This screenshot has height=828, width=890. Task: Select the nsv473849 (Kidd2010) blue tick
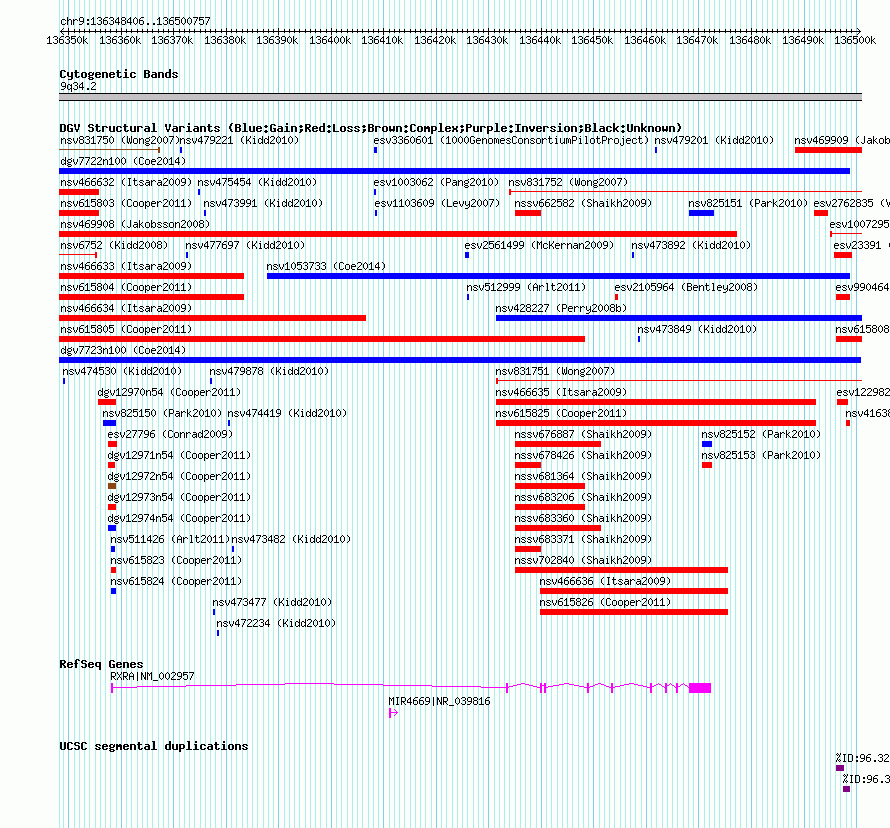pos(639,339)
